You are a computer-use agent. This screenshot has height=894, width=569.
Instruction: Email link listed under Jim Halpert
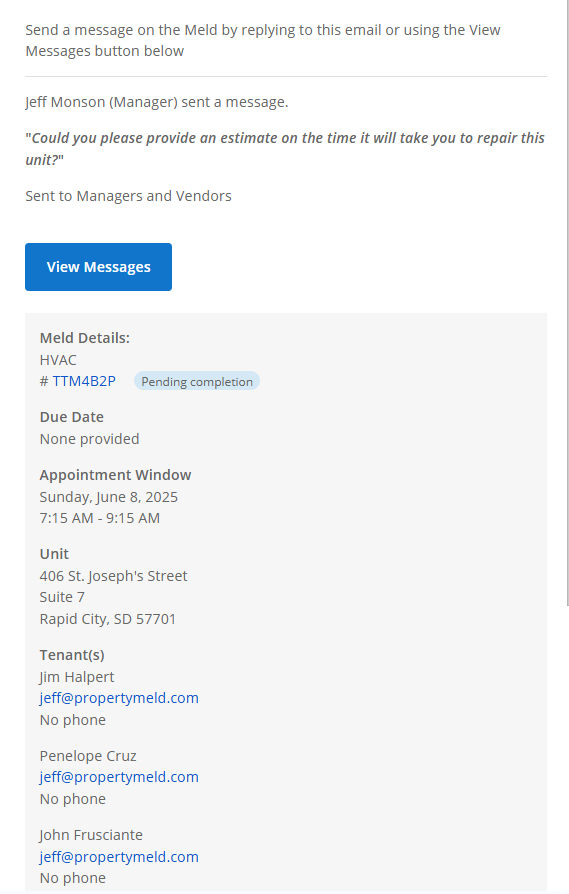[119, 698]
